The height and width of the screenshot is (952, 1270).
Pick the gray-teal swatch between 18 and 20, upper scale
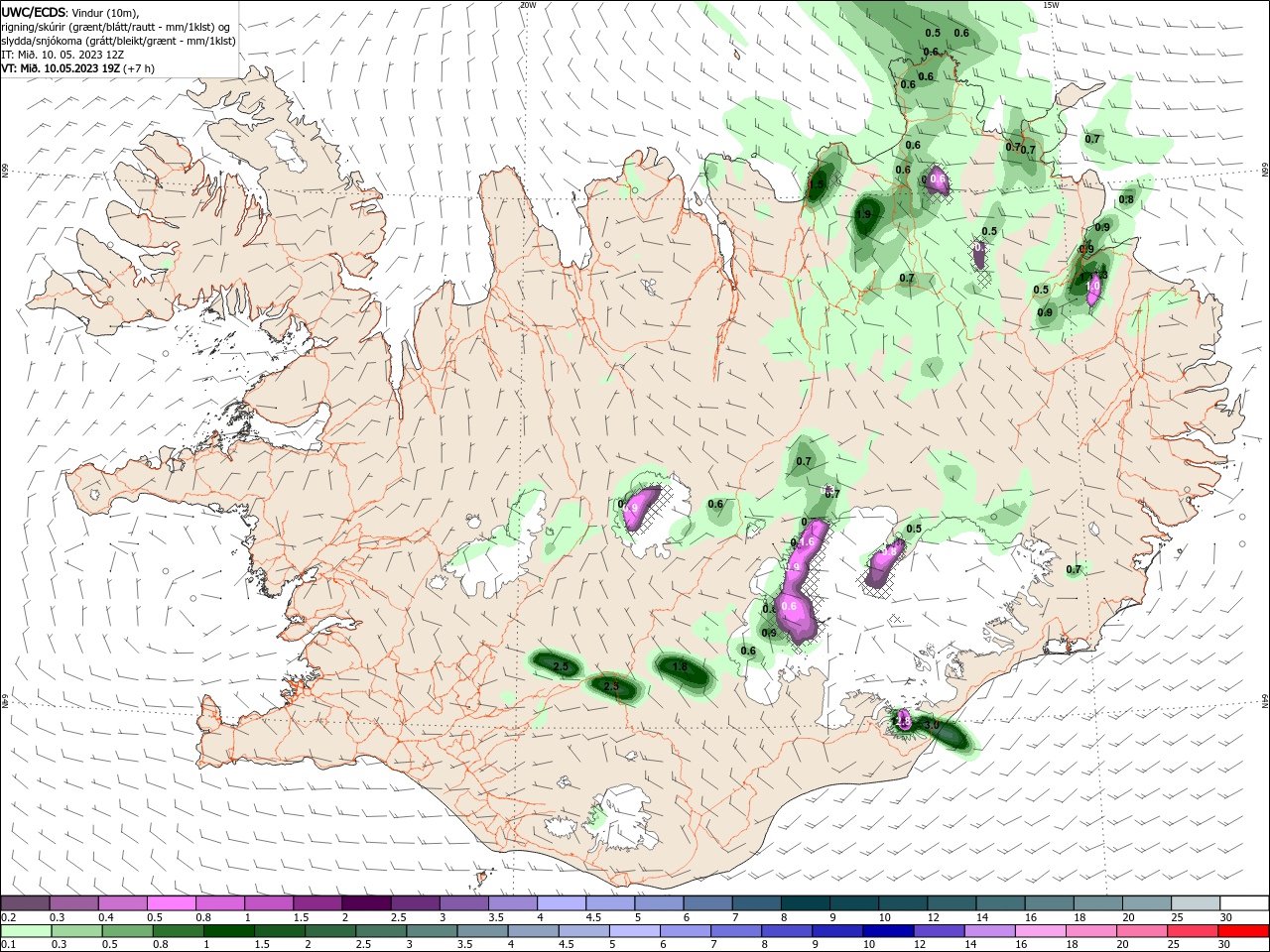(1097, 903)
